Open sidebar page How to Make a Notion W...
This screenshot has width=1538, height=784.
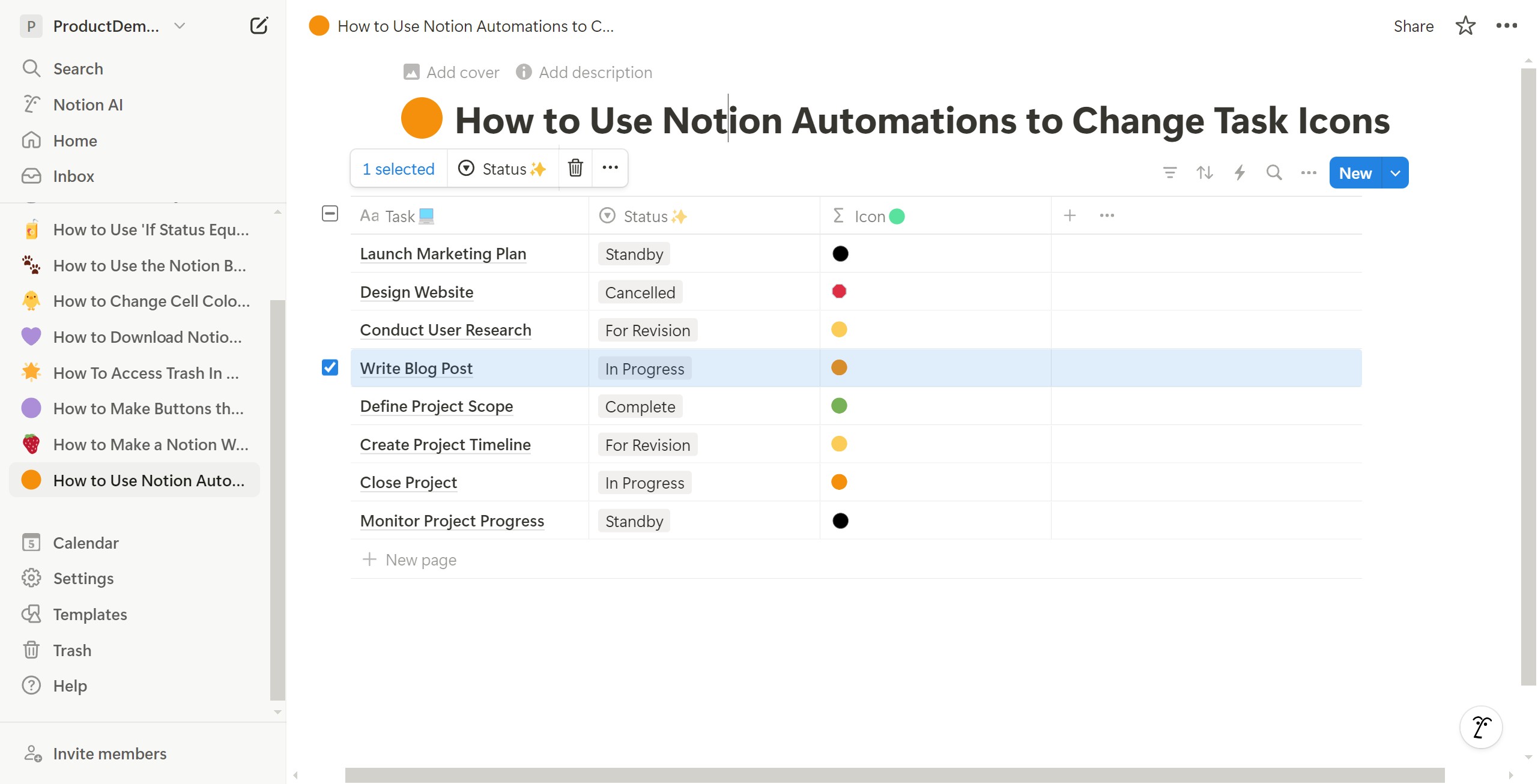click(x=135, y=444)
